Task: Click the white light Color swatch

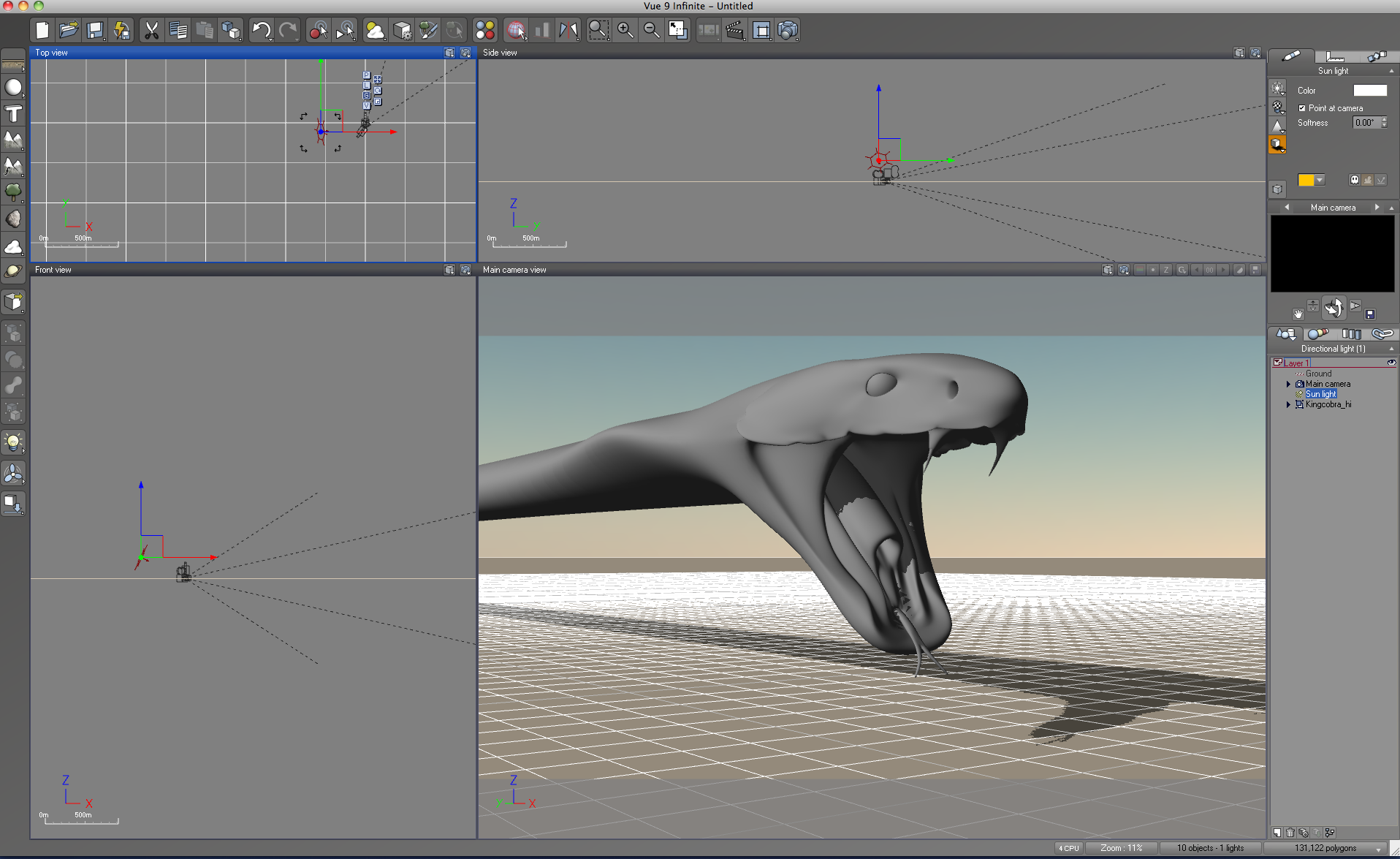Action: (1369, 91)
